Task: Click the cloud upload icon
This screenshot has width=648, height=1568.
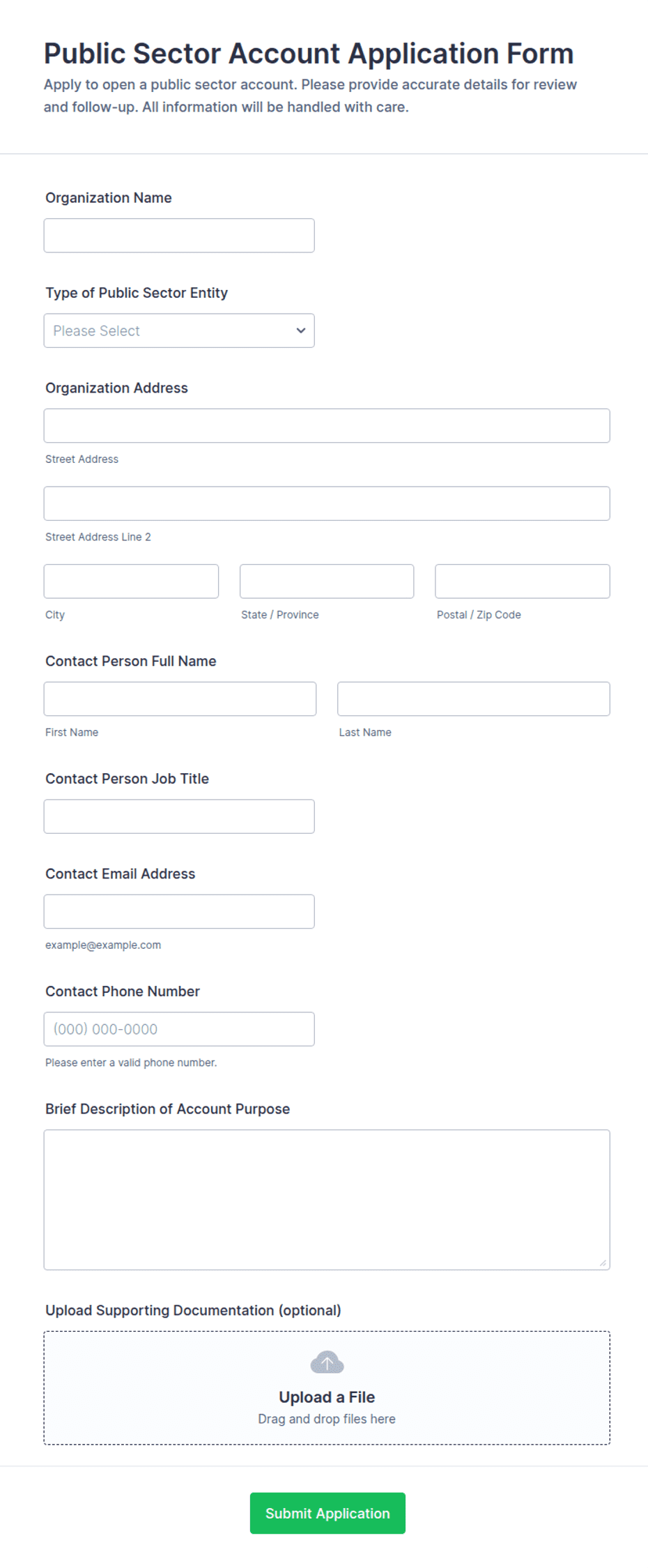Action: tap(327, 1362)
